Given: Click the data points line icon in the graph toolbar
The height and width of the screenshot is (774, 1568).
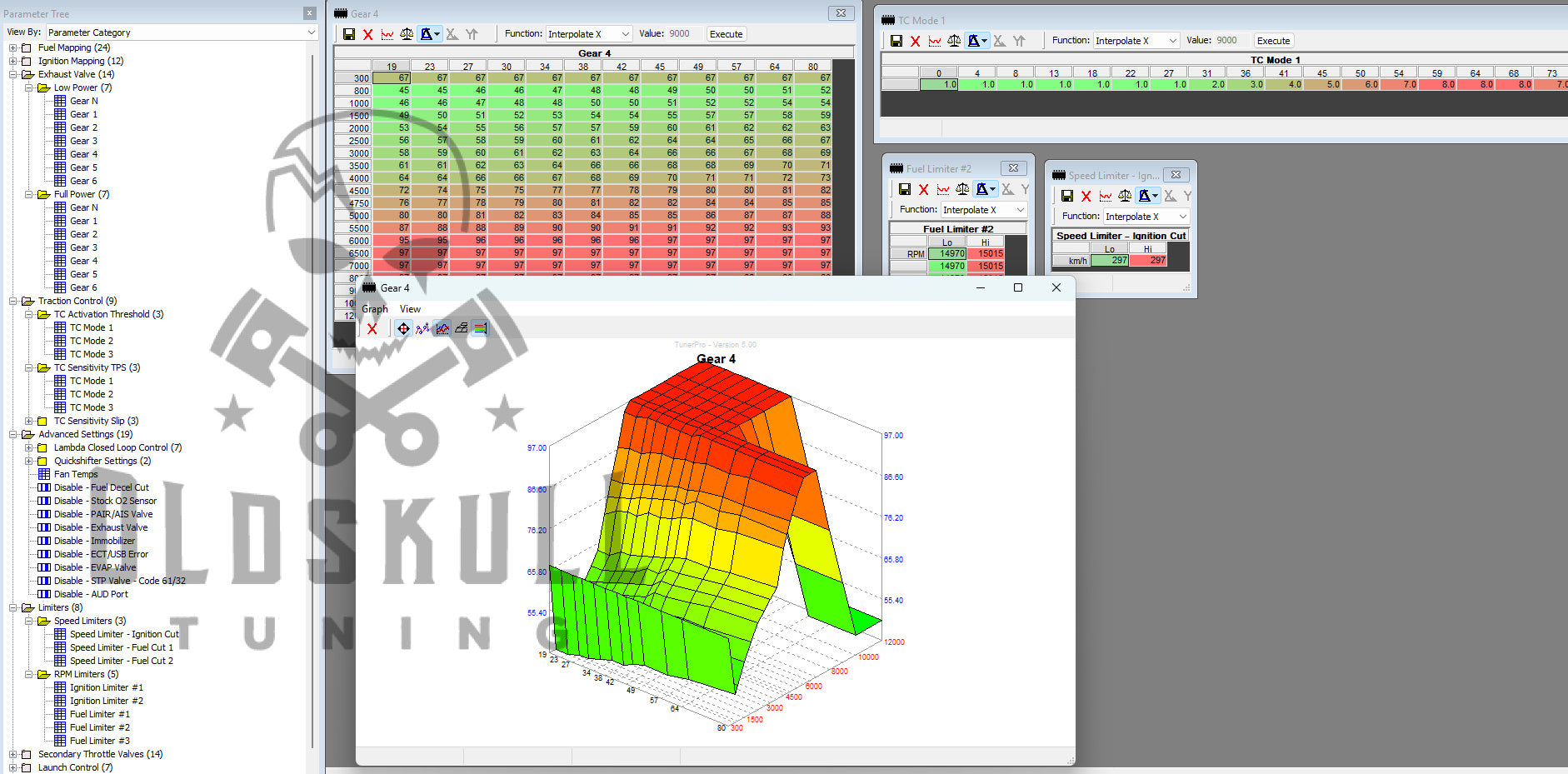Looking at the screenshot, I should click(x=422, y=328).
